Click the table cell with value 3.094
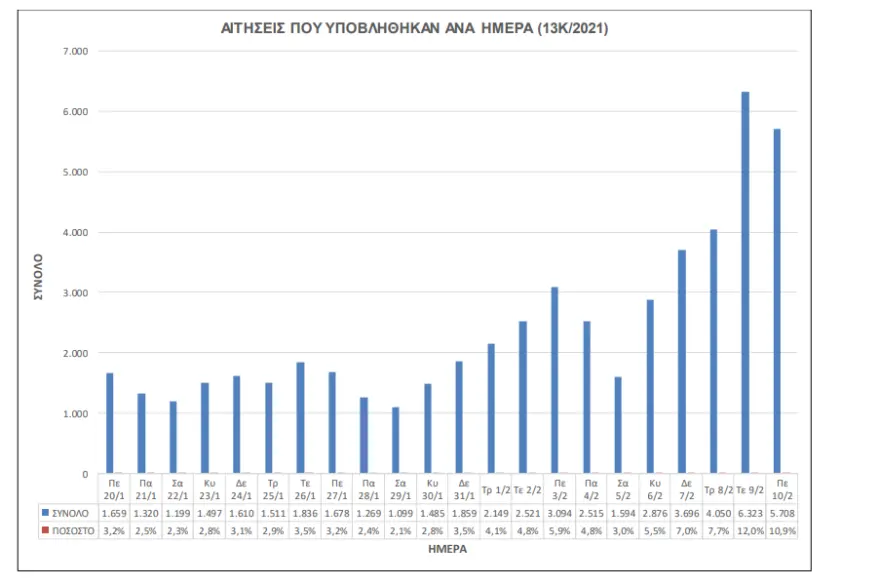 click(559, 513)
